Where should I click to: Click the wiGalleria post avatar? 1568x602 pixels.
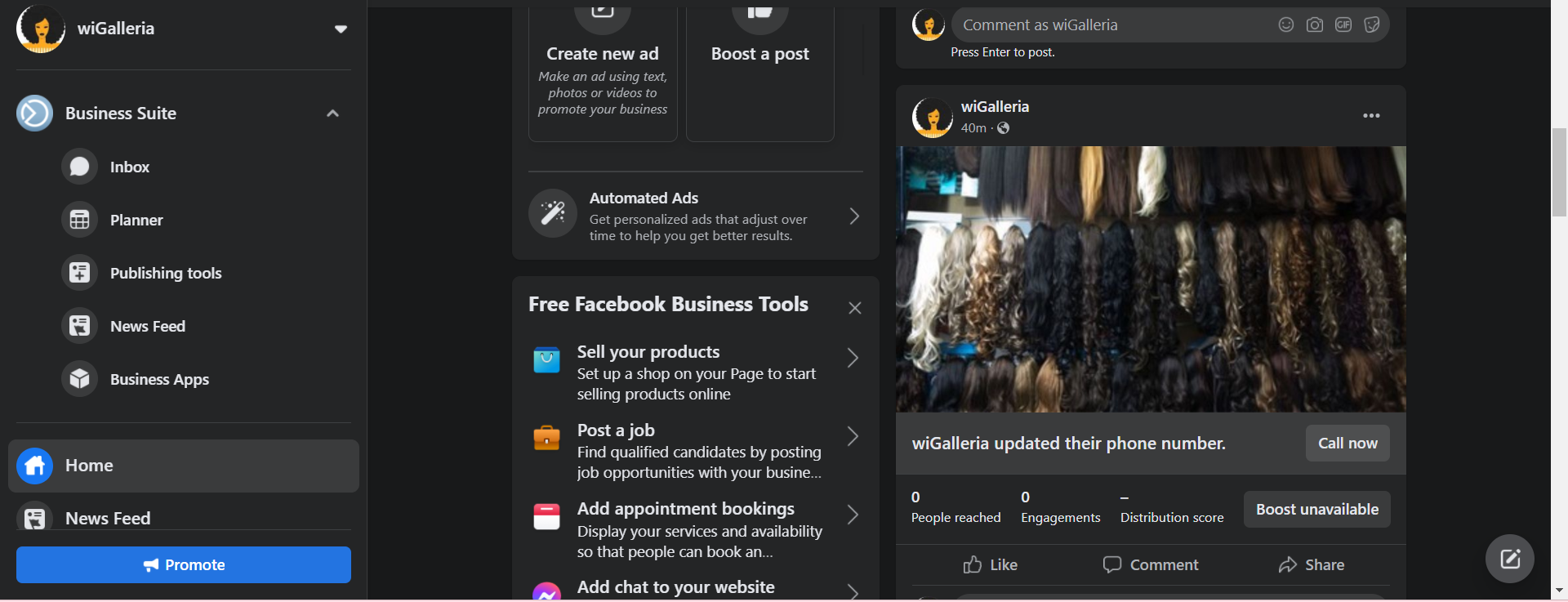[x=933, y=117]
